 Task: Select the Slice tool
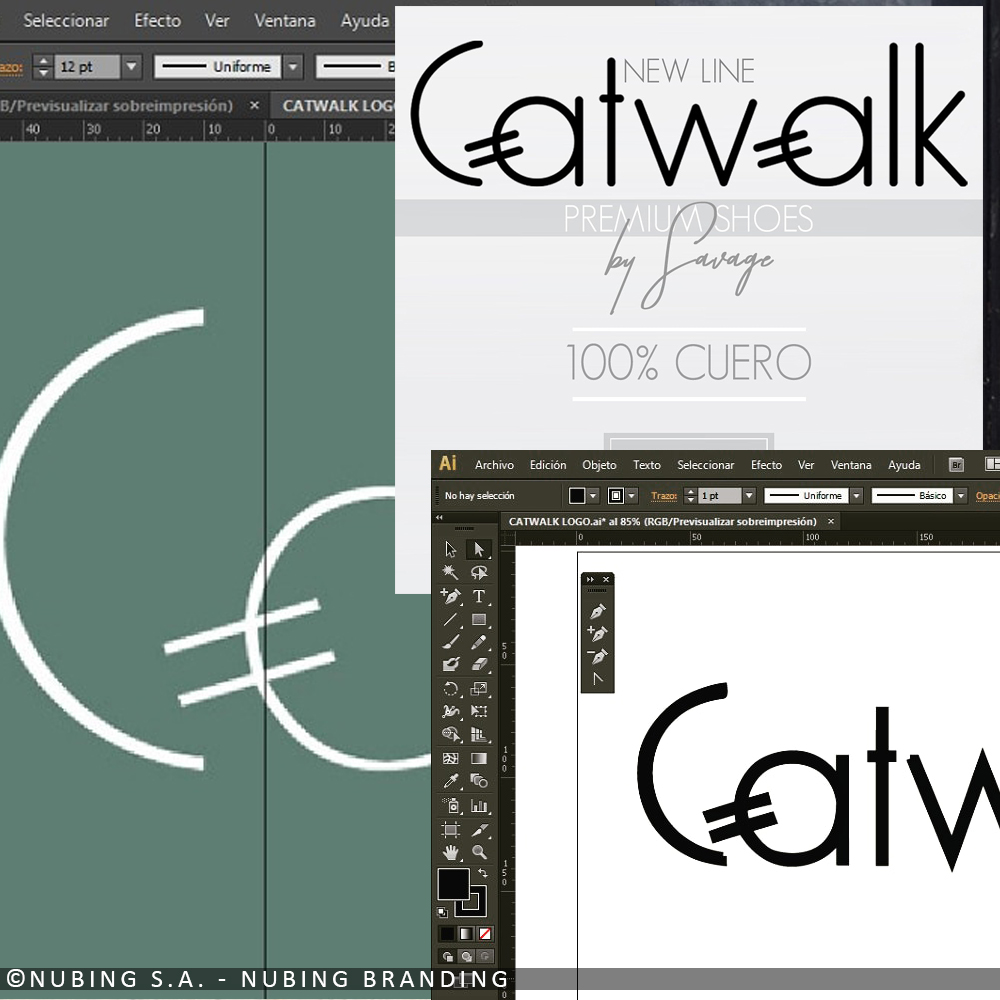479,829
